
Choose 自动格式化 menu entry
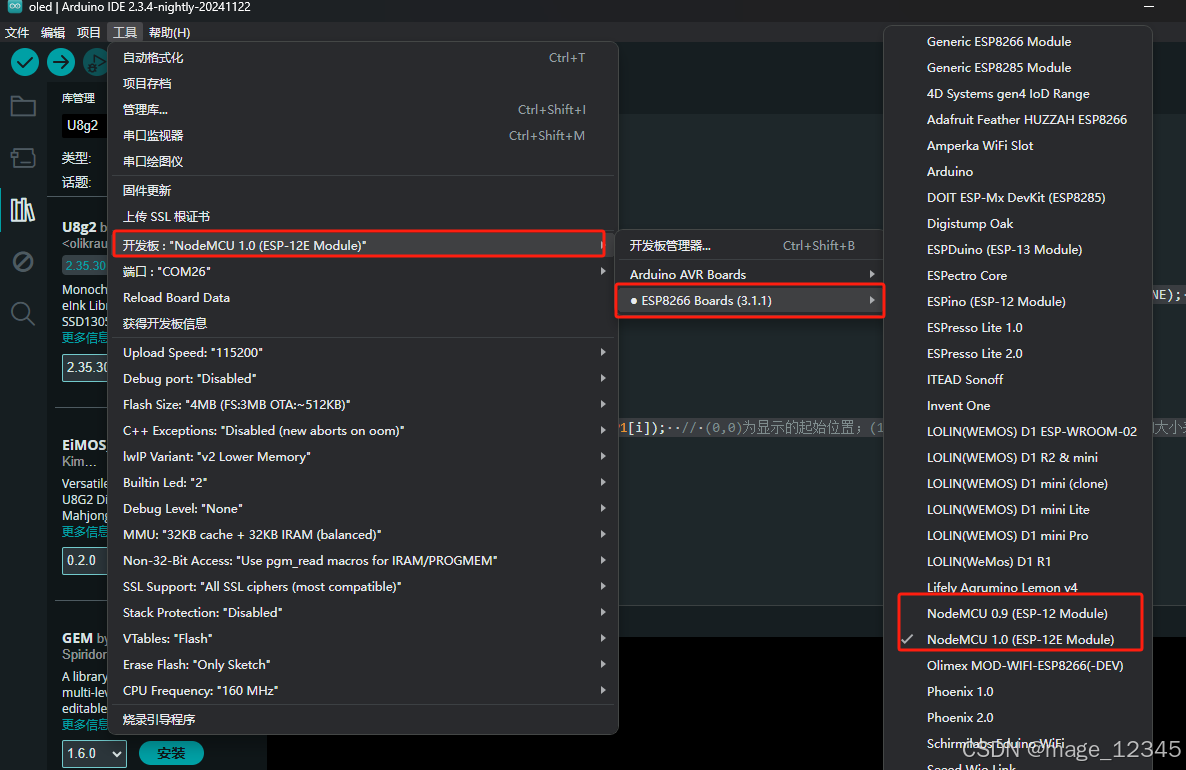(363, 57)
